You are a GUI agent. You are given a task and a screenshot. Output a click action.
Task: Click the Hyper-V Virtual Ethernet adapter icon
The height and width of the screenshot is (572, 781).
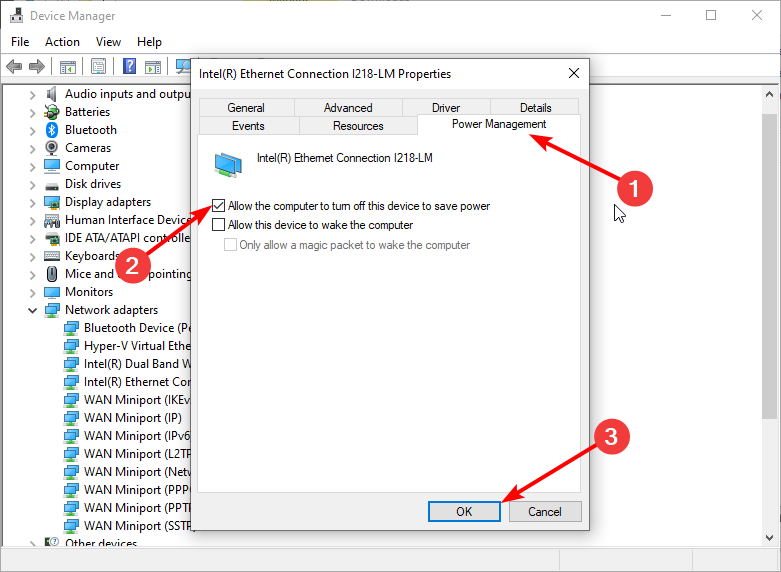tap(71, 346)
